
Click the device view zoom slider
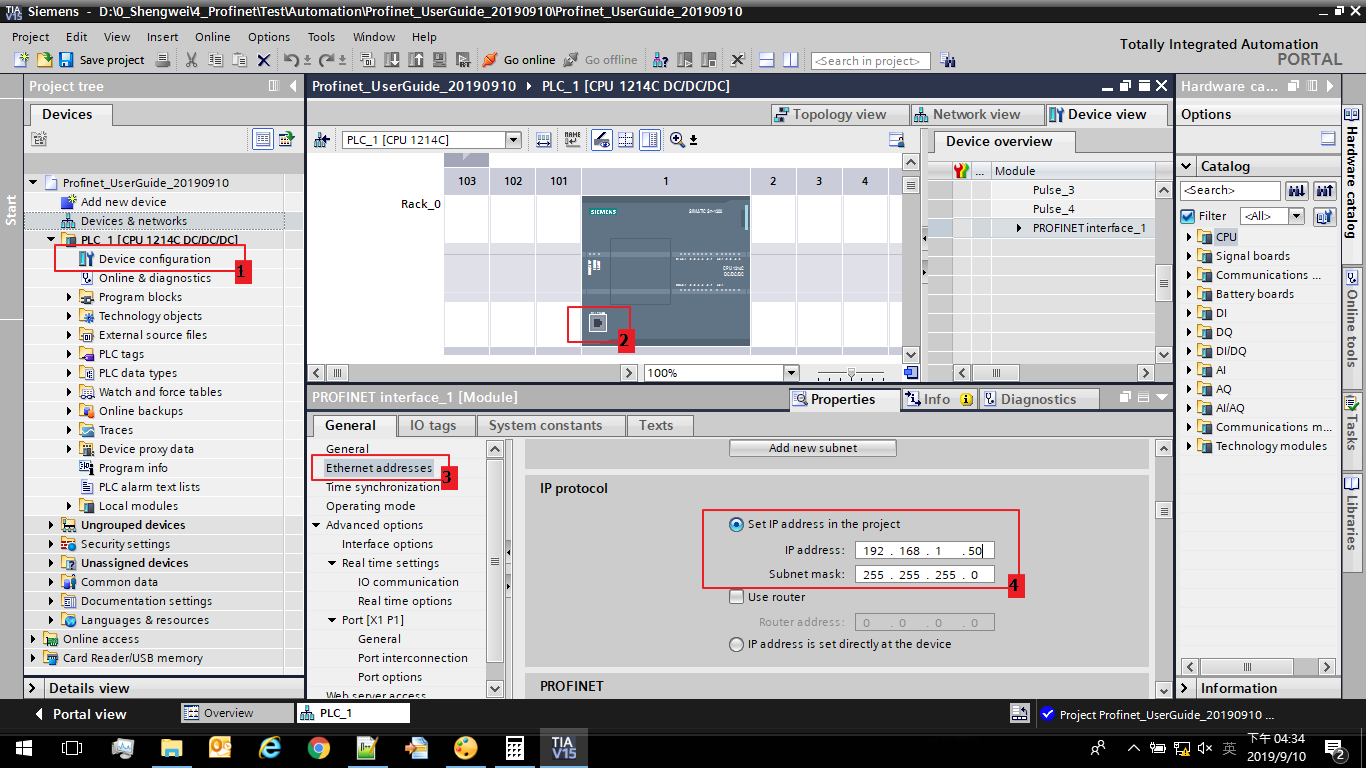tap(851, 373)
